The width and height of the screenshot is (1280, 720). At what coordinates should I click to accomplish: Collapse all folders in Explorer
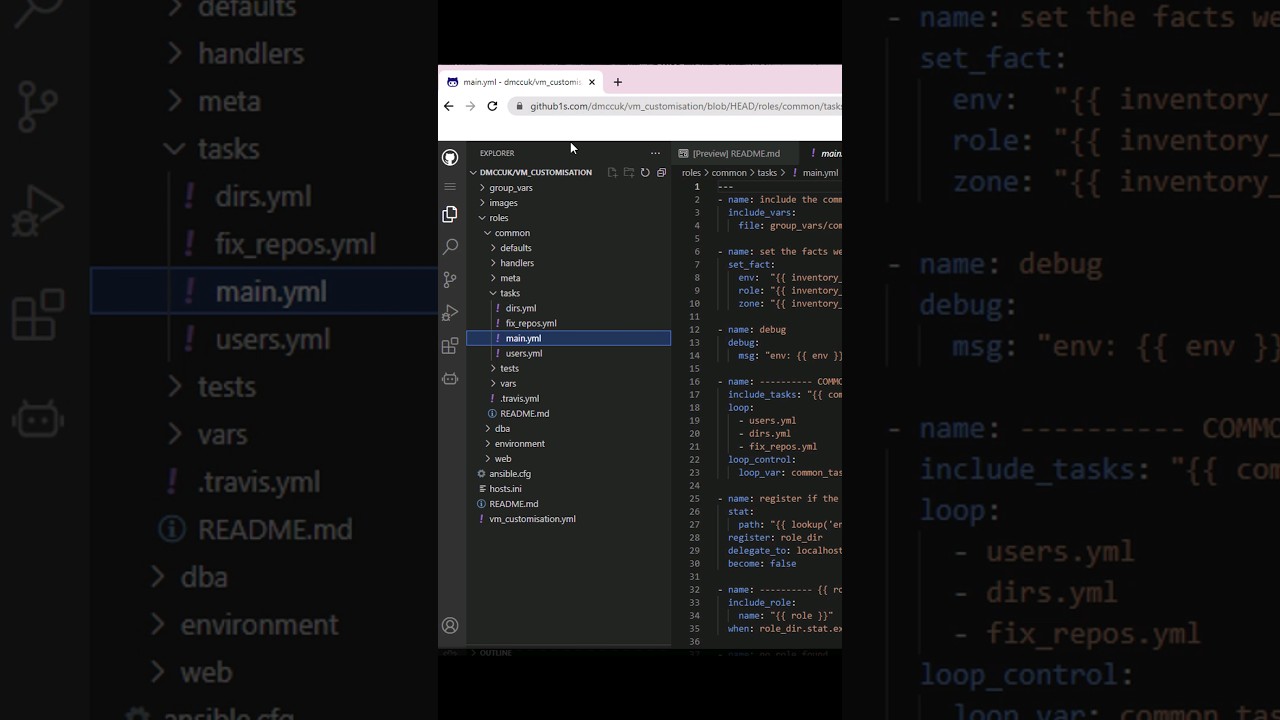pyautogui.click(x=661, y=172)
